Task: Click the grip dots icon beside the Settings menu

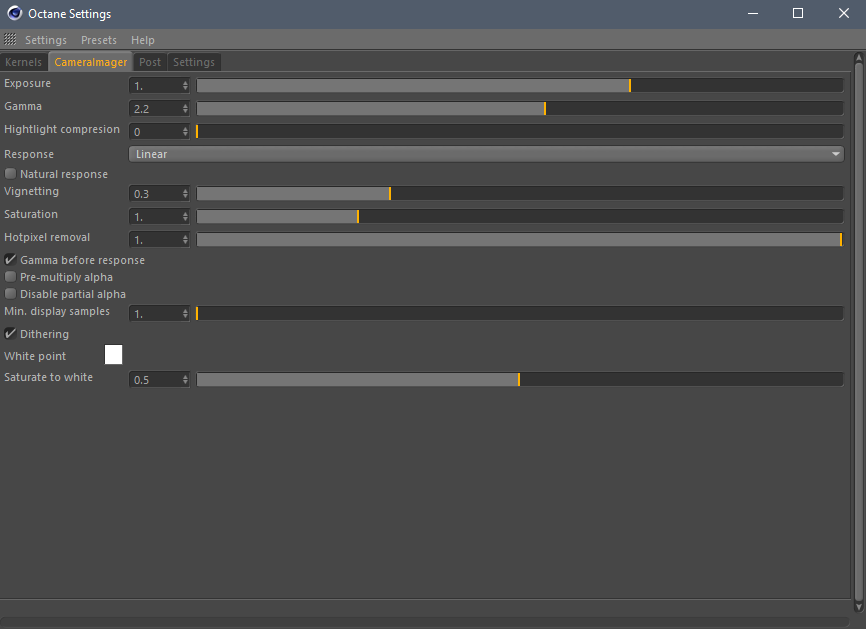Action: pos(10,39)
